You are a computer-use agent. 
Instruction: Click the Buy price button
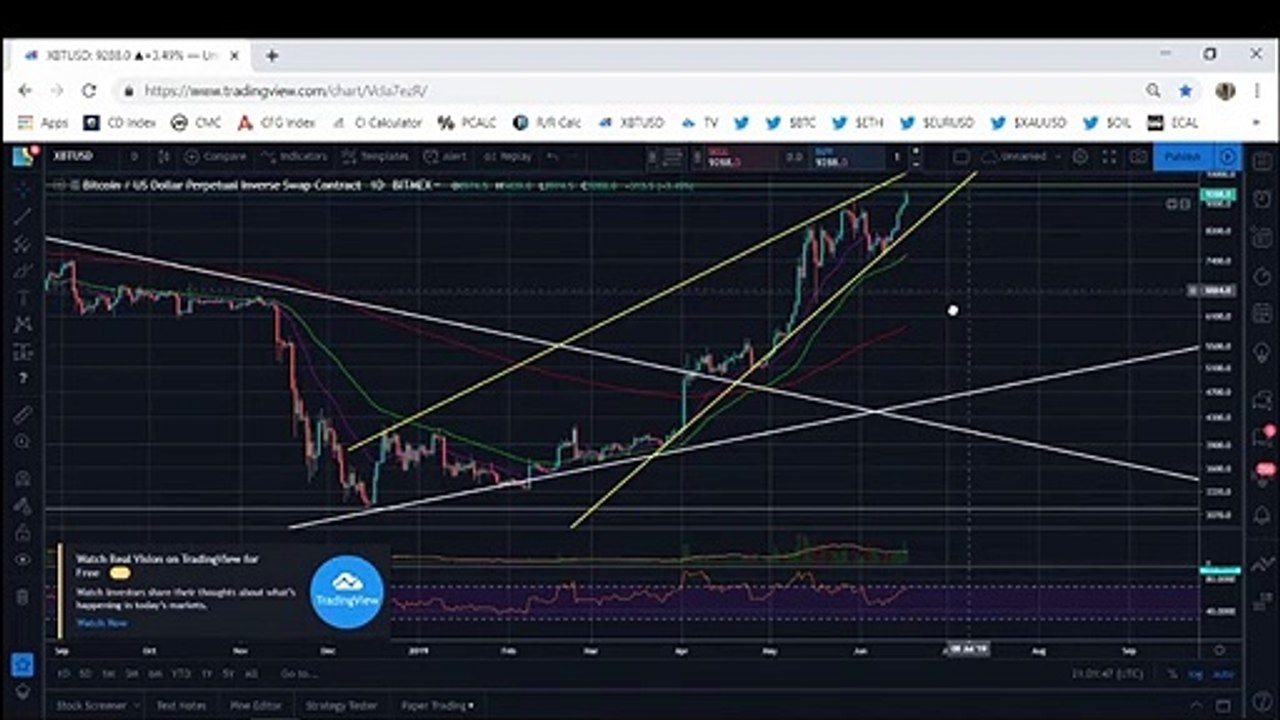(x=848, y=157)
